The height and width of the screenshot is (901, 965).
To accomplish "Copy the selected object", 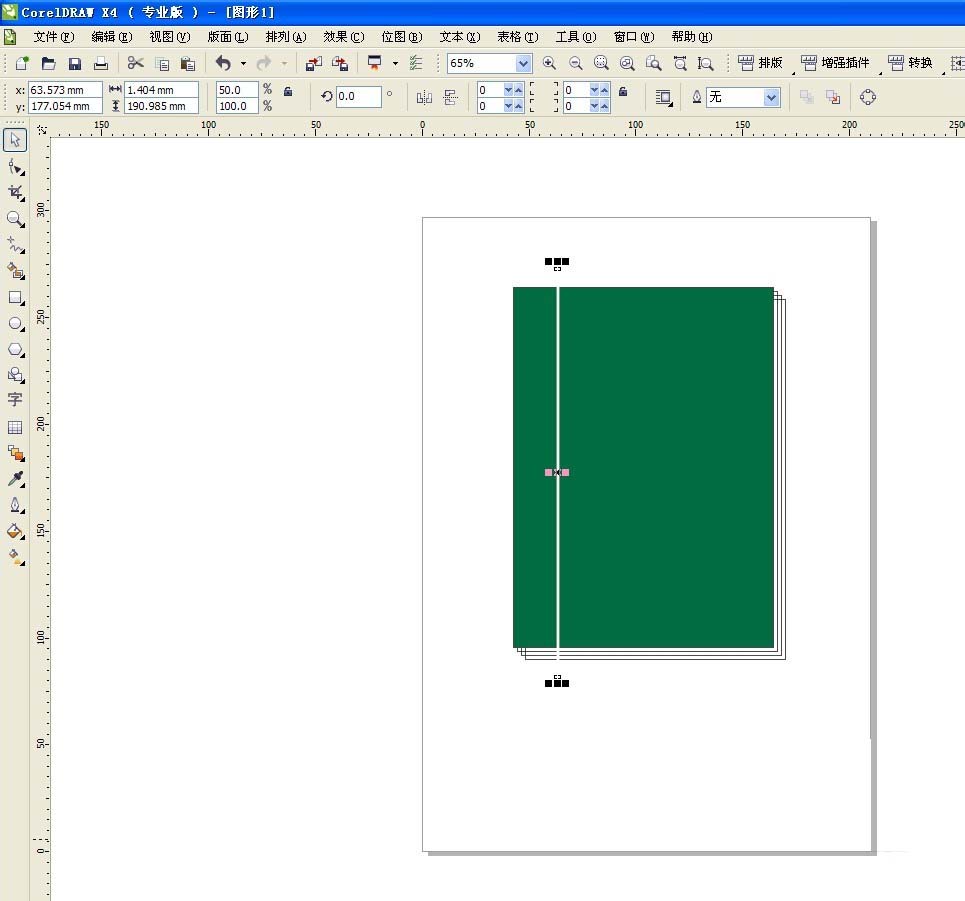I will [x=162, y=63].
